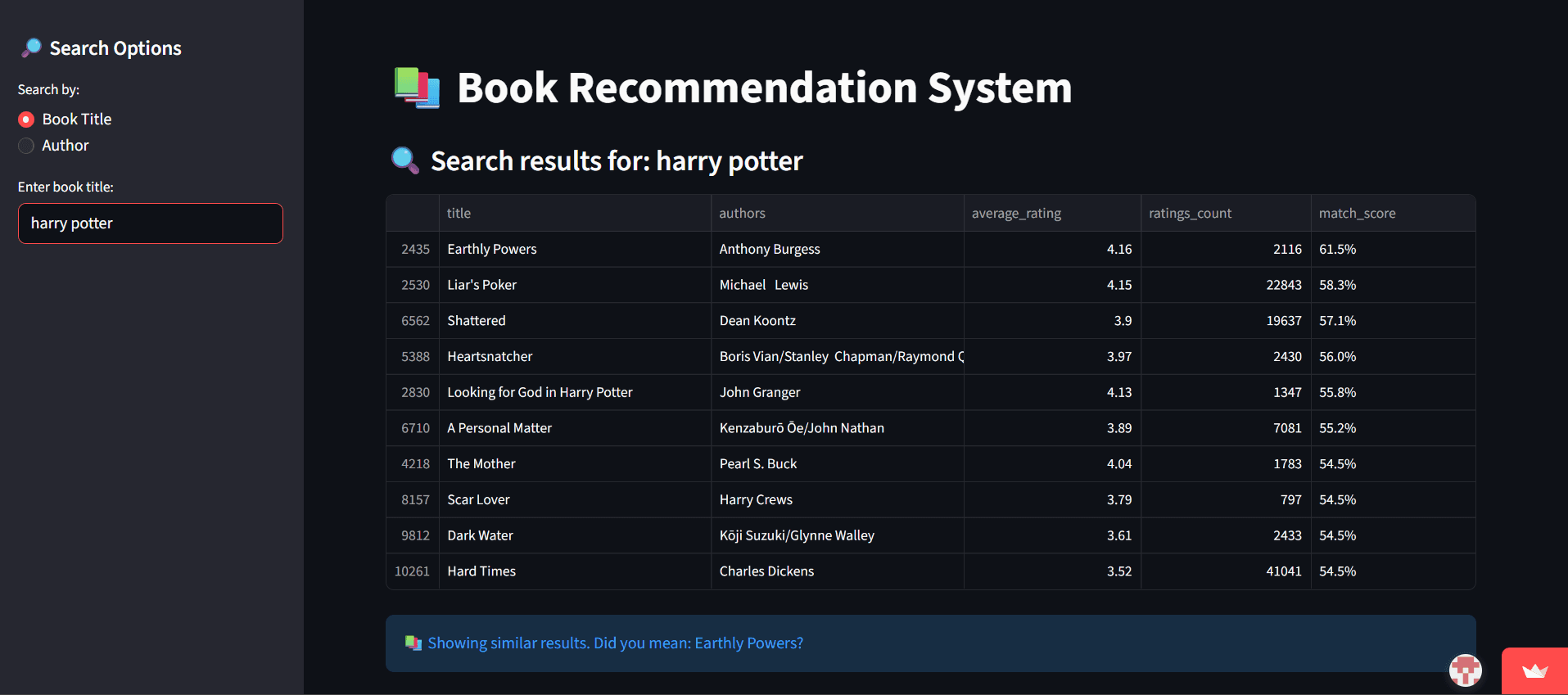Sort table by the authors column header
Image resolution: width=1568 pixels, height=695 pixels.
point(837,213)
